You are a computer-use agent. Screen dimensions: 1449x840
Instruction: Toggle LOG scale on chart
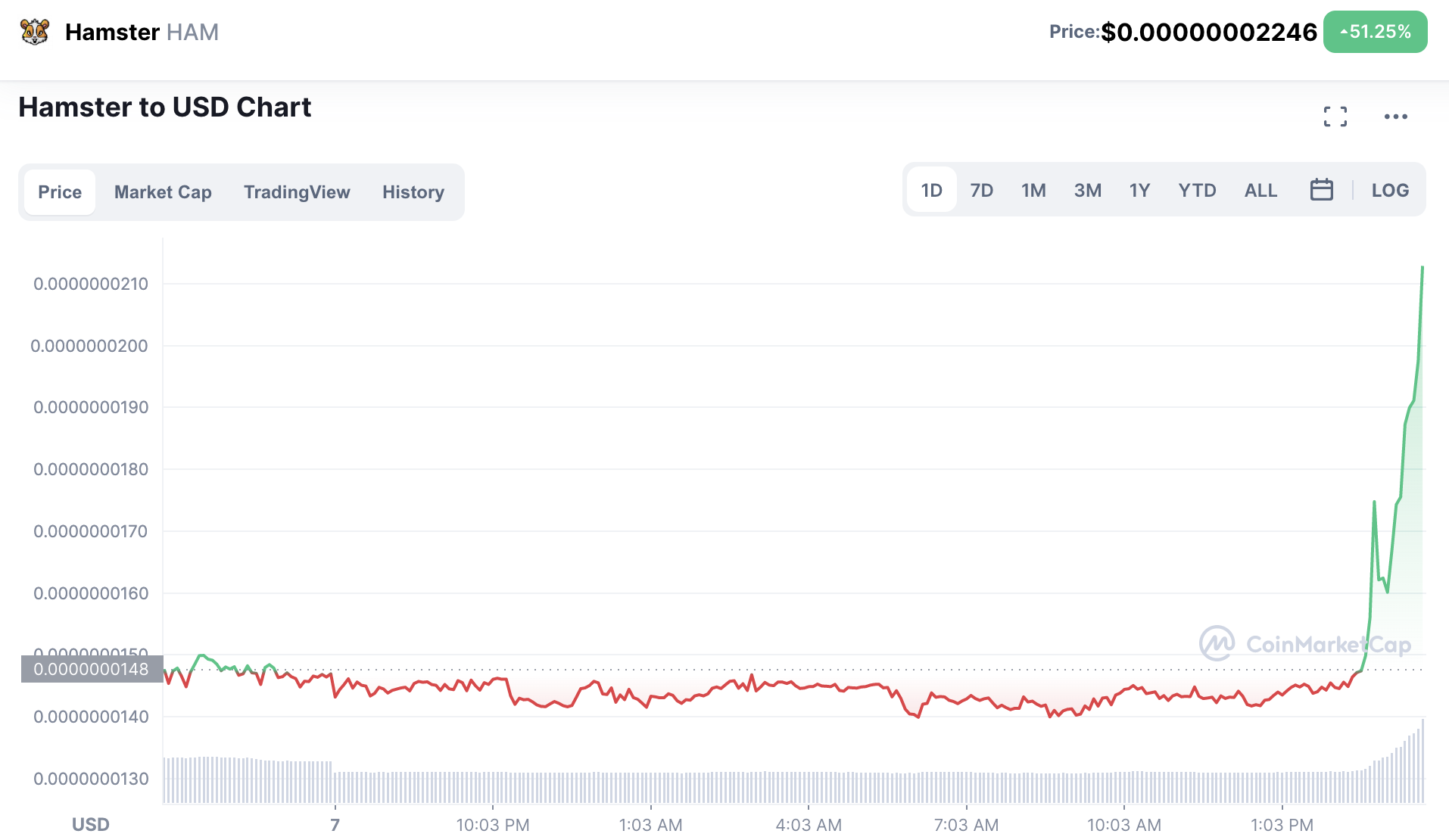pyautogui.click(x=1391, y=191)
